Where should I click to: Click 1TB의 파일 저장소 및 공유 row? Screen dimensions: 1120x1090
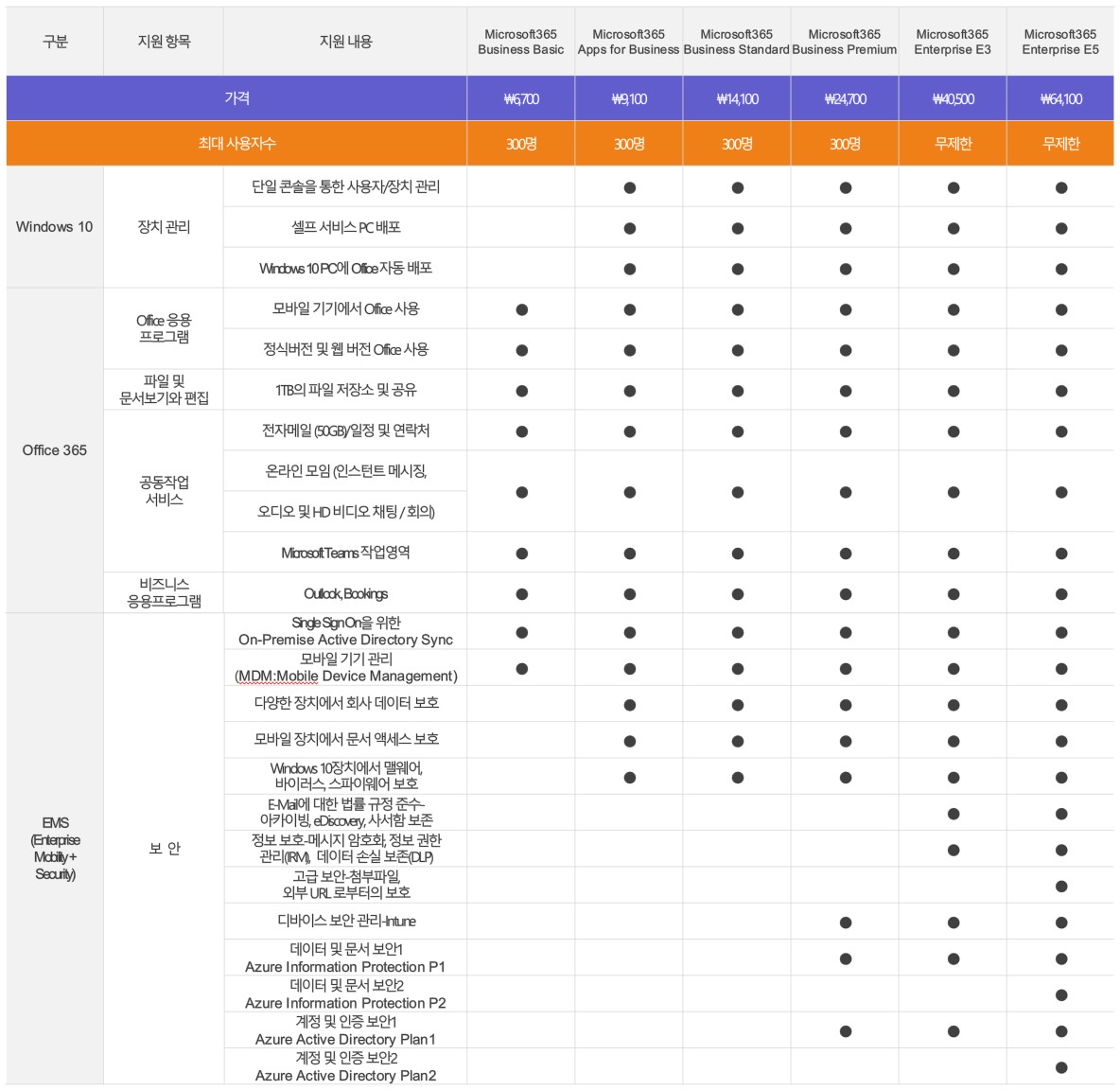click(345, 390)
